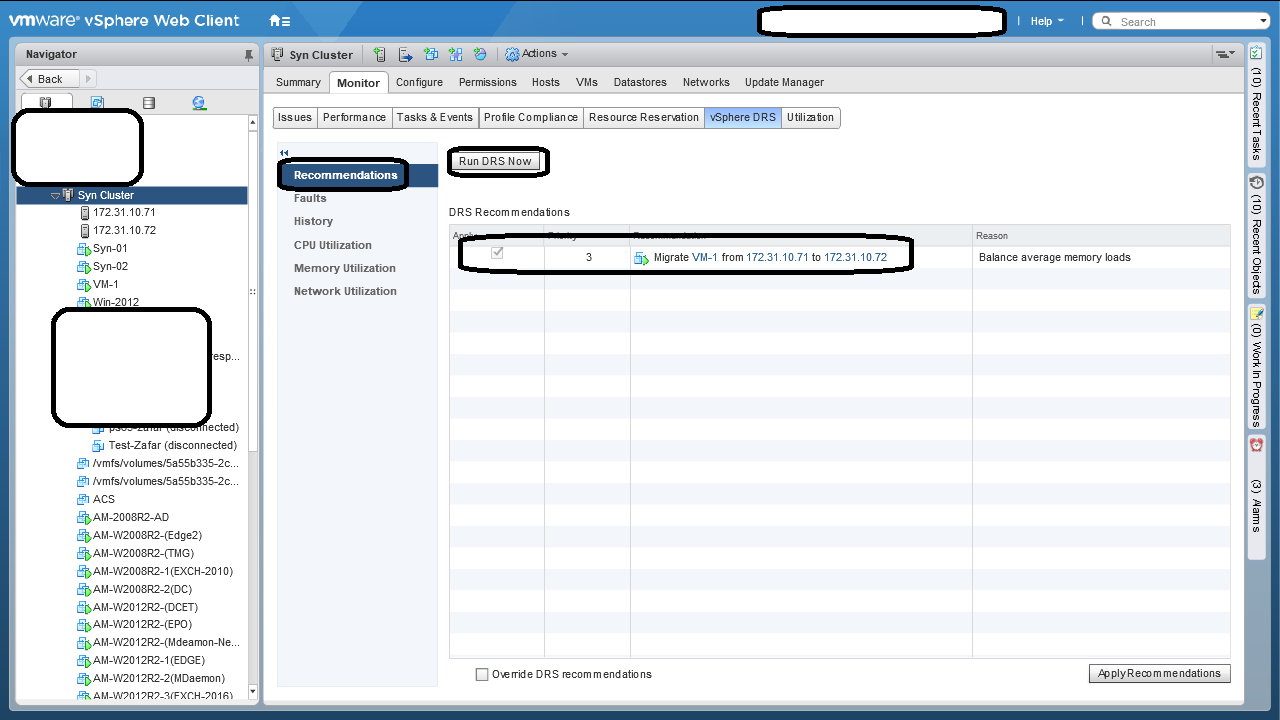Click the Search input field
Viewport: 1280px width, 720px height.
[1185, 21]
